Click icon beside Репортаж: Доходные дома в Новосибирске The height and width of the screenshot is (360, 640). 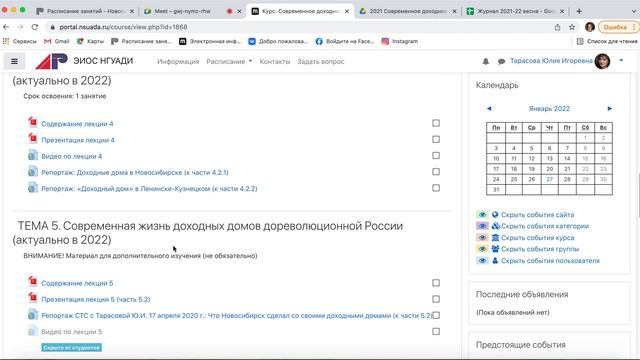(x=33, y=171)
